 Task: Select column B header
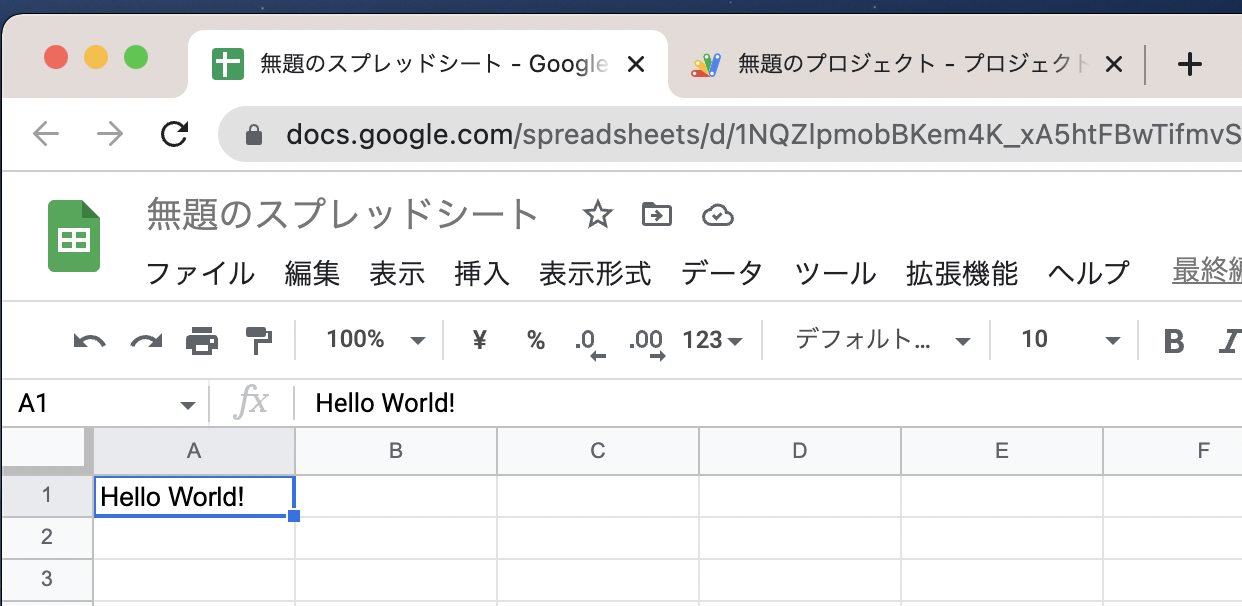click(x=396, y=451)
